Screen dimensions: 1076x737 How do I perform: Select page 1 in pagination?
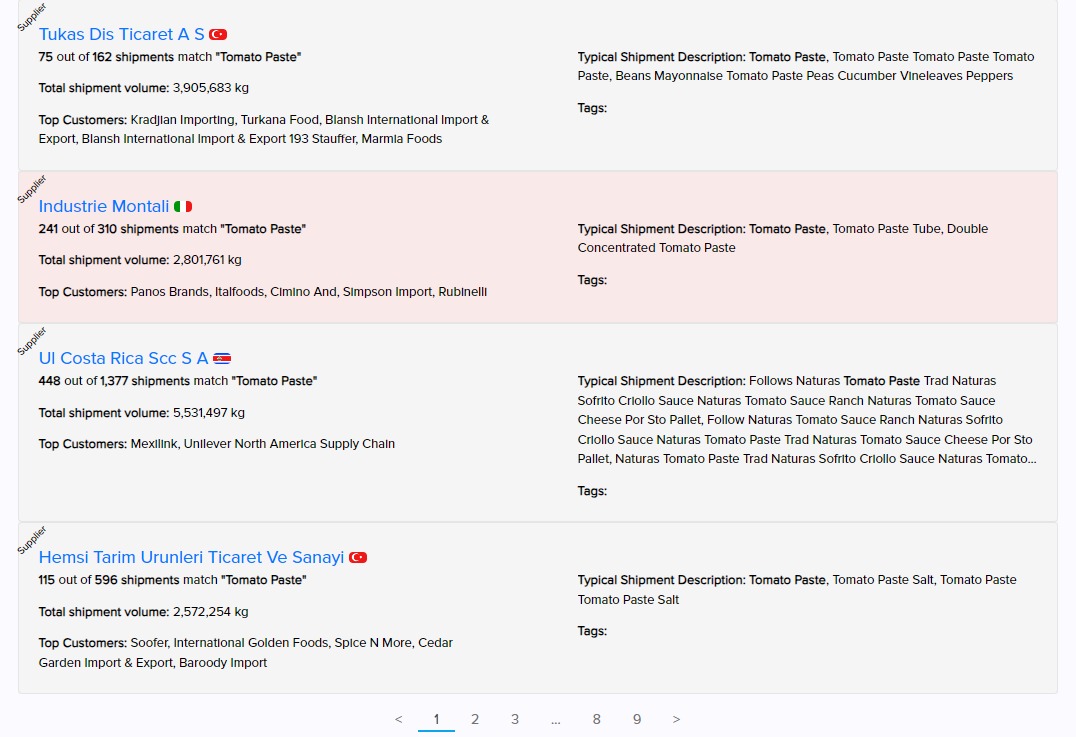436,719
